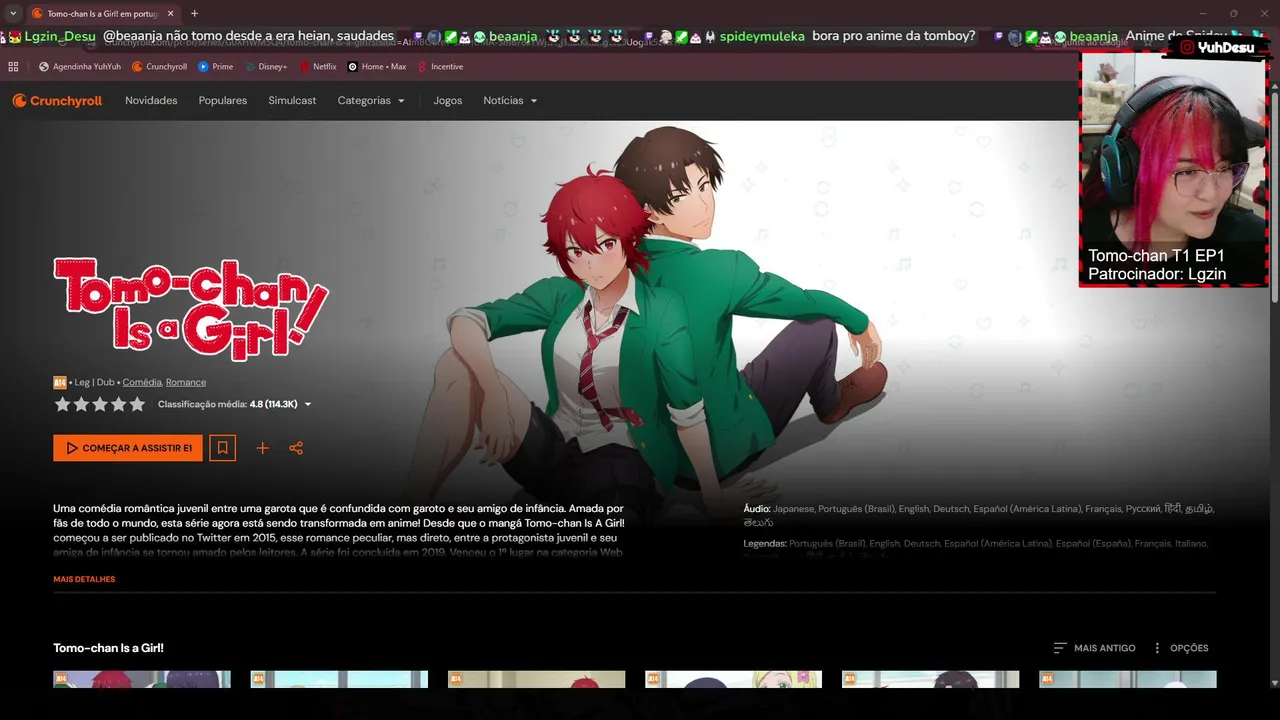Open a new browser tab
1280x720 pixels.
coord(194,14)
